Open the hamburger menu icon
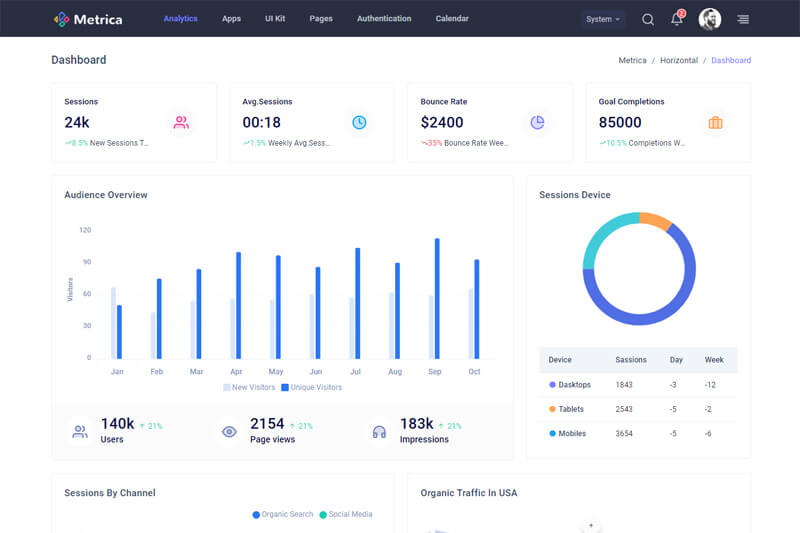Viewport: 800px width, 533px height. pyautogui.click(x=743, y=19)
